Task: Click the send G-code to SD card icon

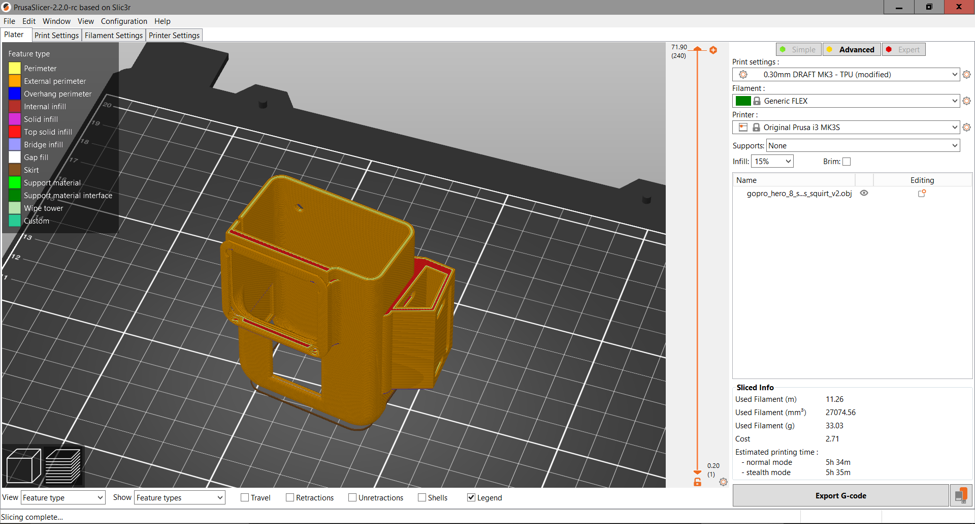Action: [961, 495]
